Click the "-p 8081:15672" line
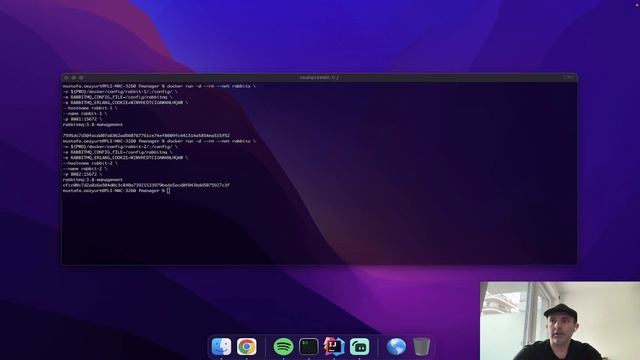The height and width of the screenshot is (360, 640). (82, 119)
